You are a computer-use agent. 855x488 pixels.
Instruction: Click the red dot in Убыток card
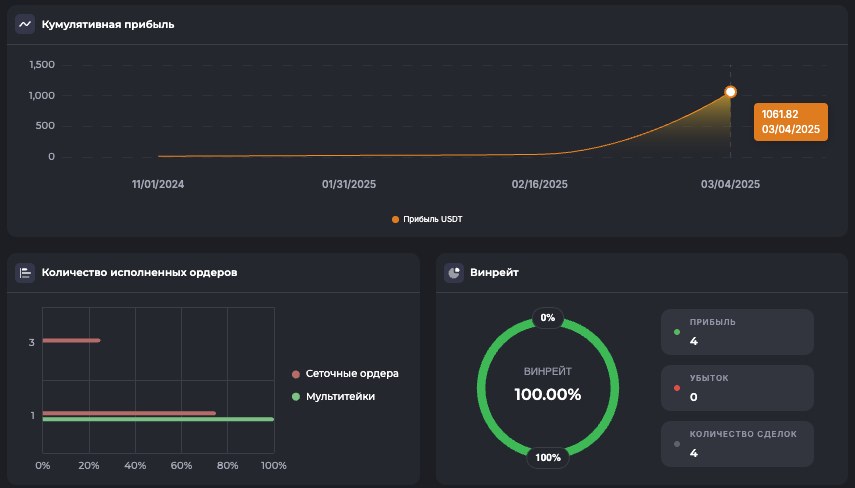coord(677,387)
